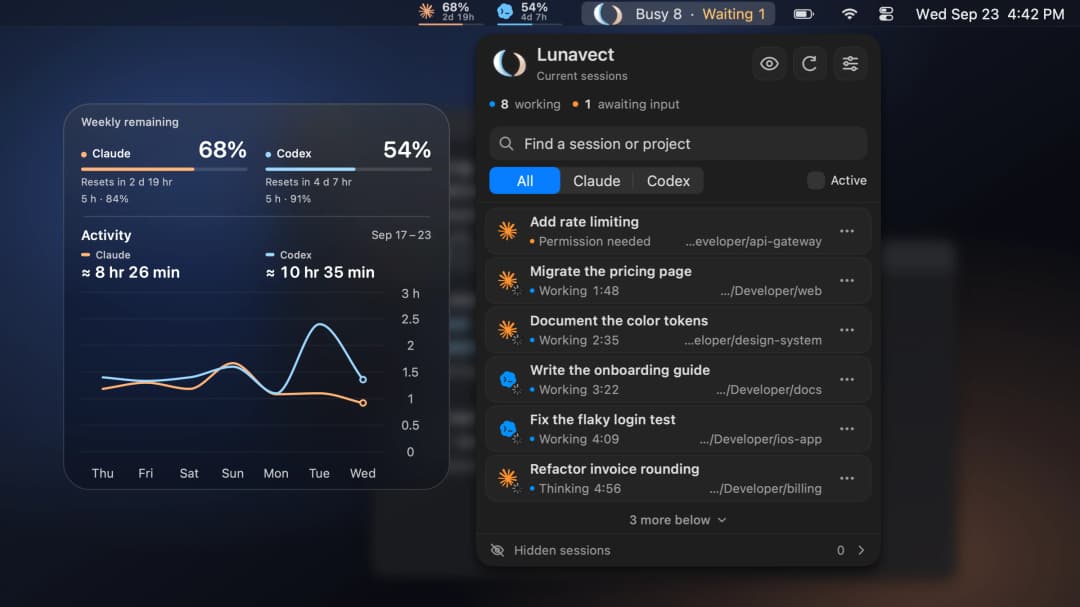Viewport: 1080px width, 607px height.
Task: Open settings via the sliders icon
Action: coord(850,64)
